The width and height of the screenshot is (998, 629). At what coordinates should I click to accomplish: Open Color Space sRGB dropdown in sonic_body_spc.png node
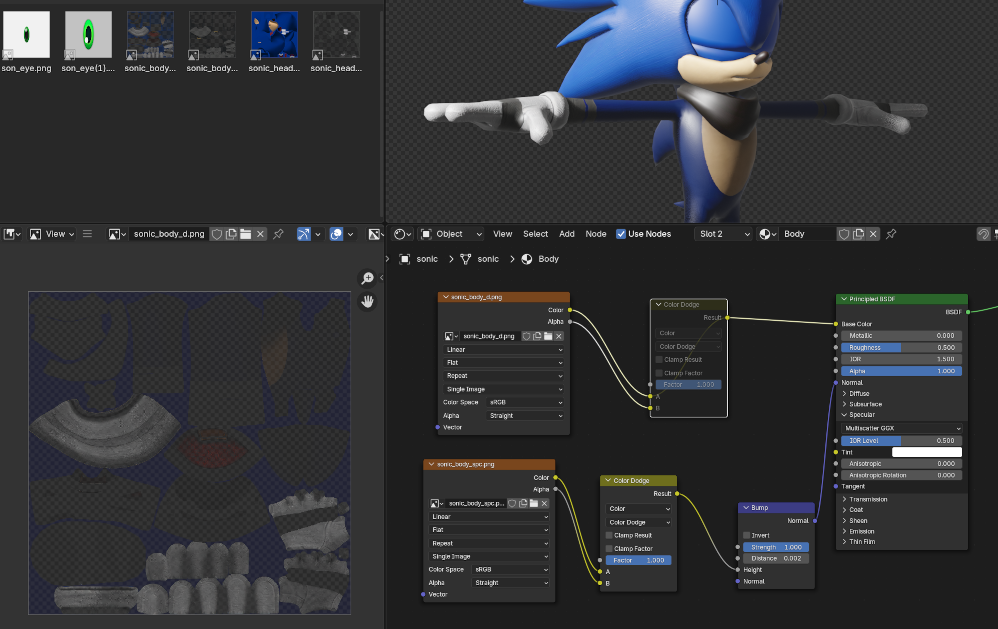[x=510, y=570]
